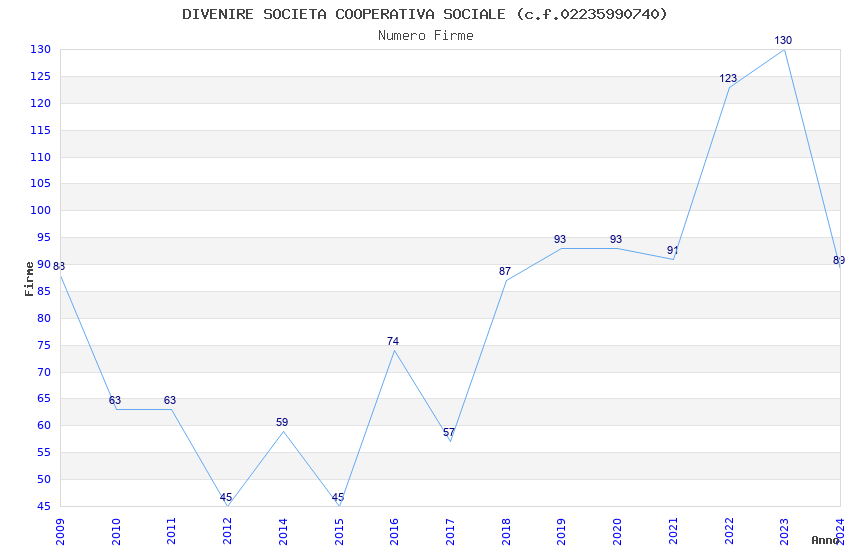Select the 2016 x-axis year label
Image resolution: width=850 pixels, height=550 pixels.
(394, 531)
